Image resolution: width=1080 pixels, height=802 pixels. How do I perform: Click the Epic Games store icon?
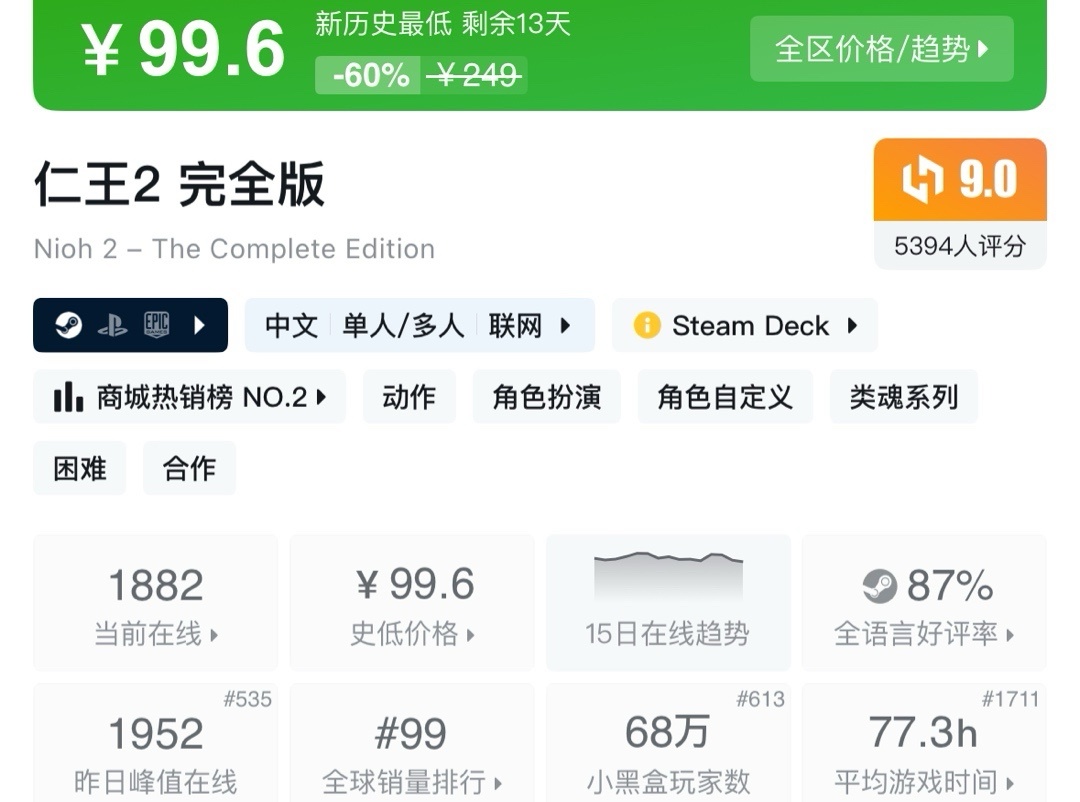(156, 325)
